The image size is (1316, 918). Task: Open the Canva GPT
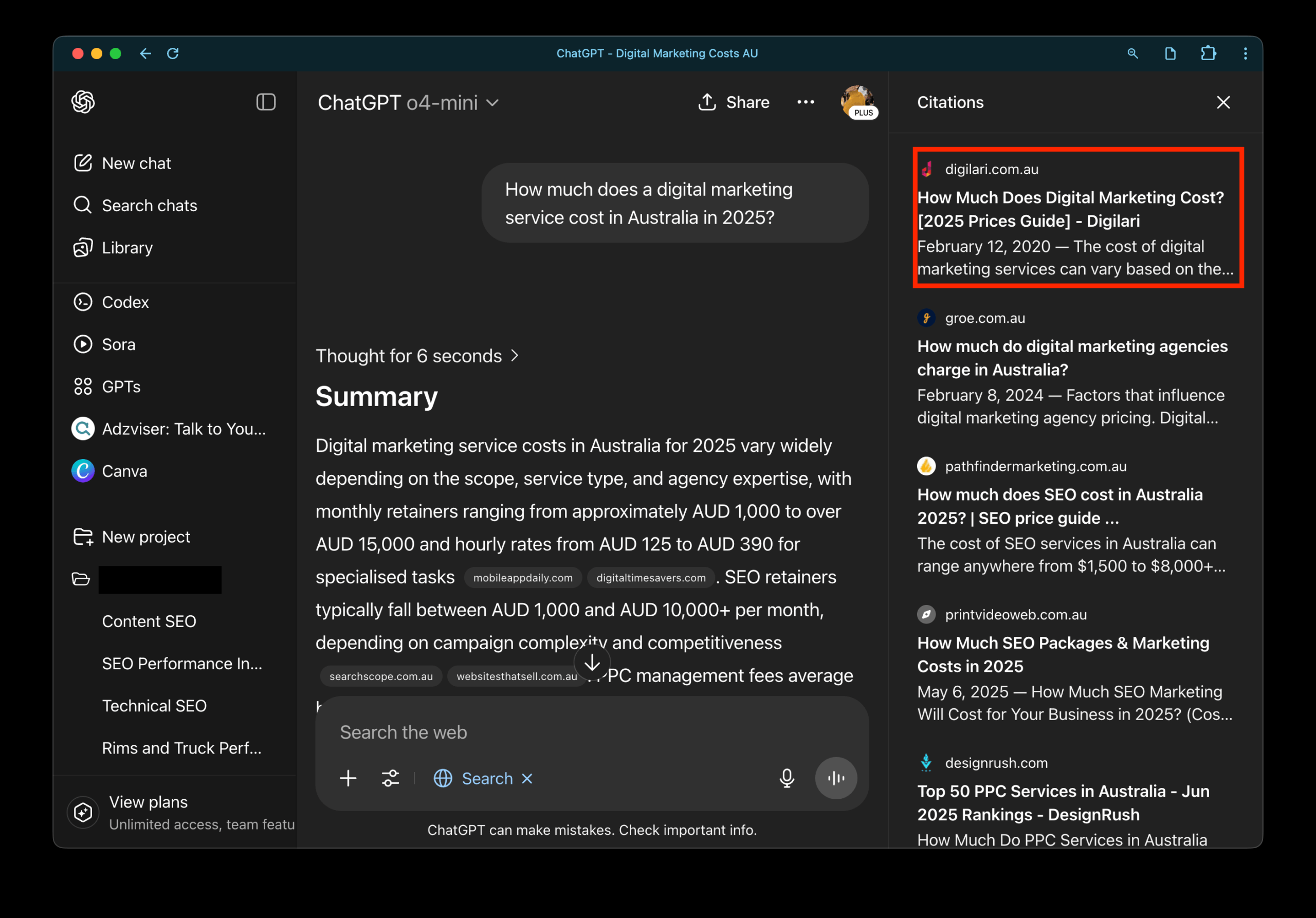click(109, 471)
